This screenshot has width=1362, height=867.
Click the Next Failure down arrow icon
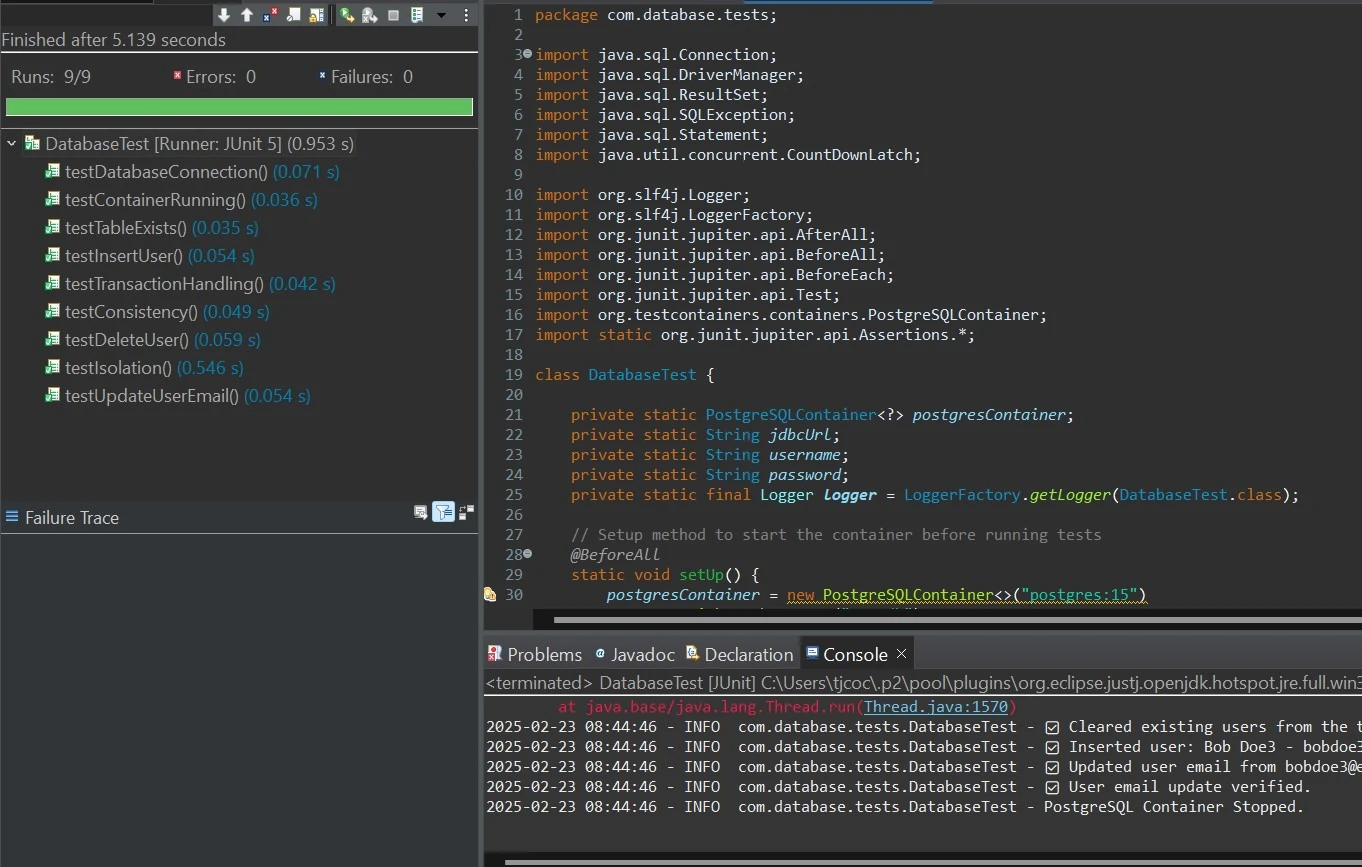click(224, 15)
